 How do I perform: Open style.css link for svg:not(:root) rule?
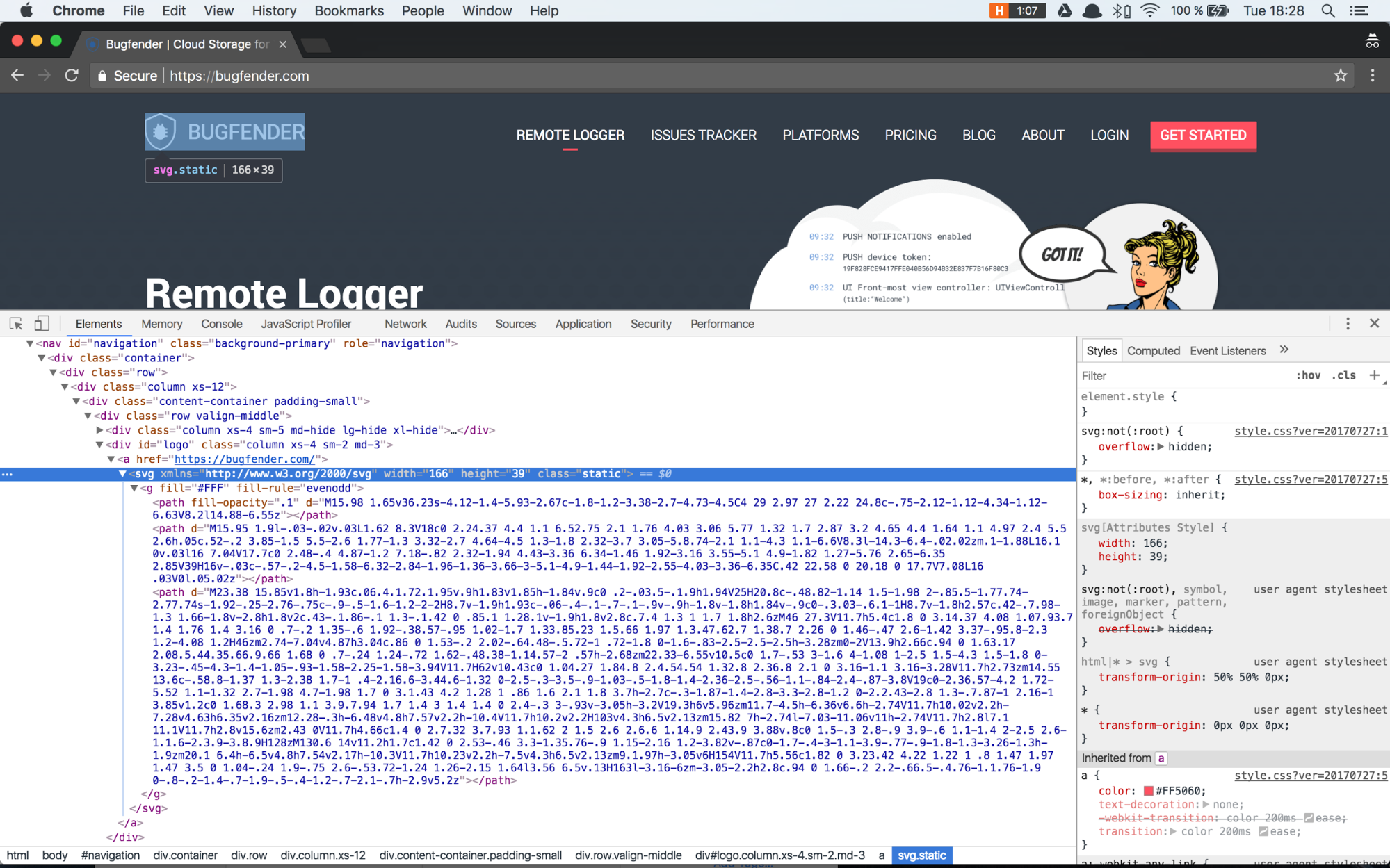pos(1311,431)
